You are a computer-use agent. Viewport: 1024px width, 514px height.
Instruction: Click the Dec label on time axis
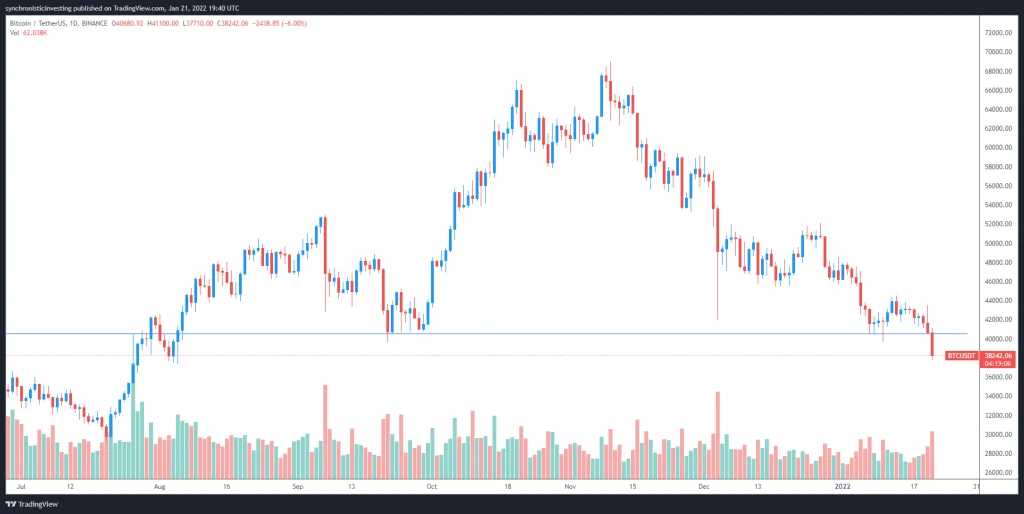pos(703,487)
